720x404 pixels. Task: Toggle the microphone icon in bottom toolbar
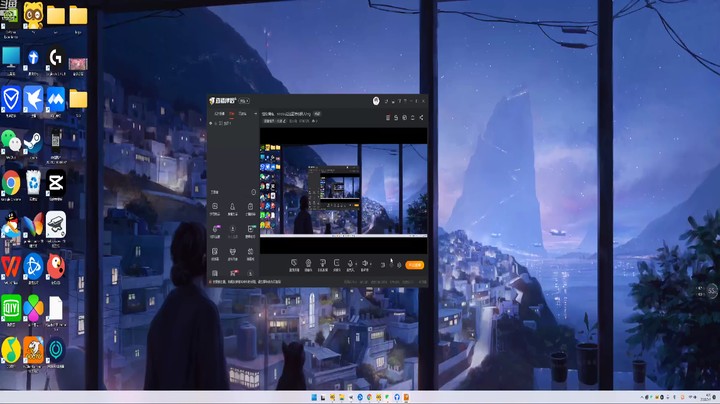350,264
